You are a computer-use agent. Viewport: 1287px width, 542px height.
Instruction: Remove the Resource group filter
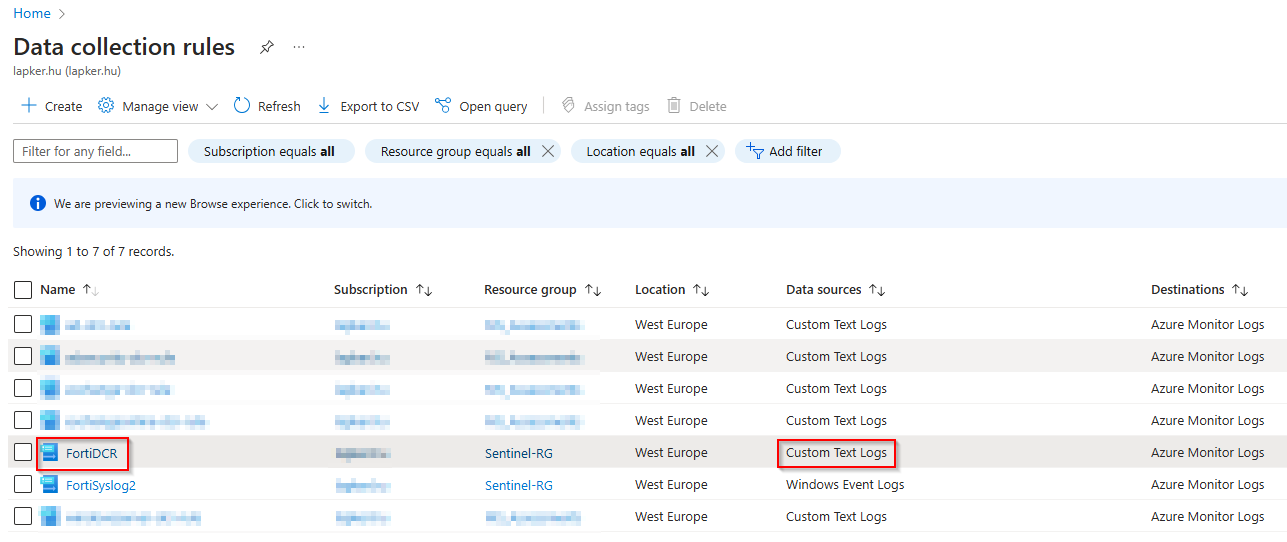pos(547,151)
